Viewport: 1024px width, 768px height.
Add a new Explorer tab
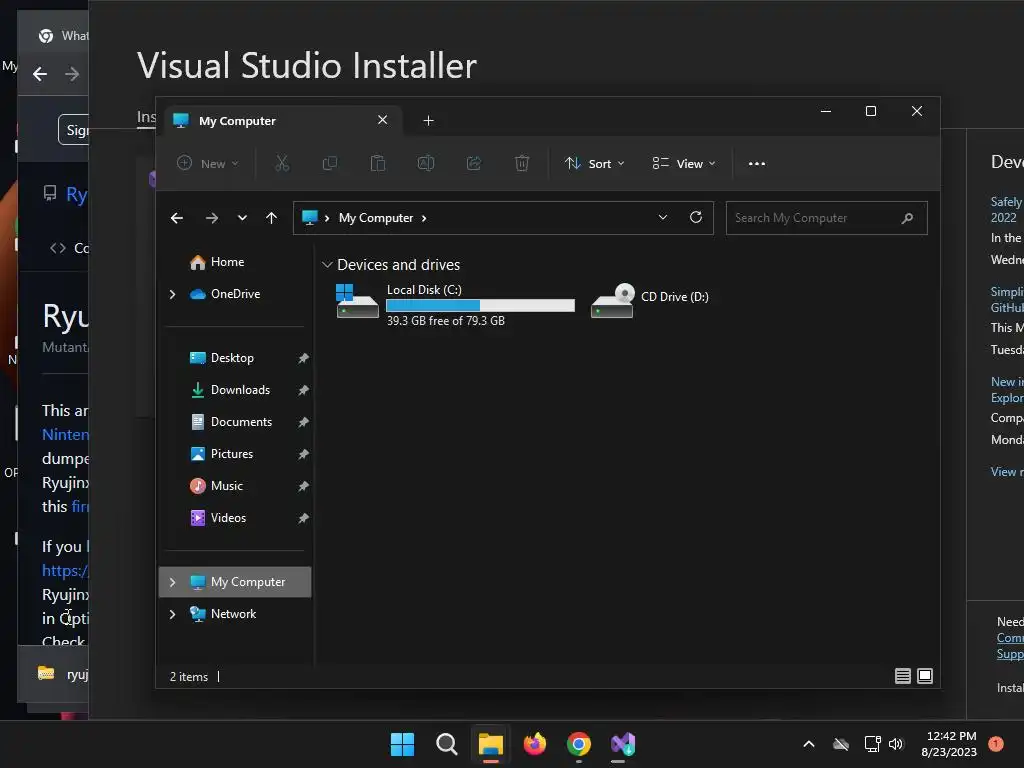pyautogui.click(x=428, y=121)
